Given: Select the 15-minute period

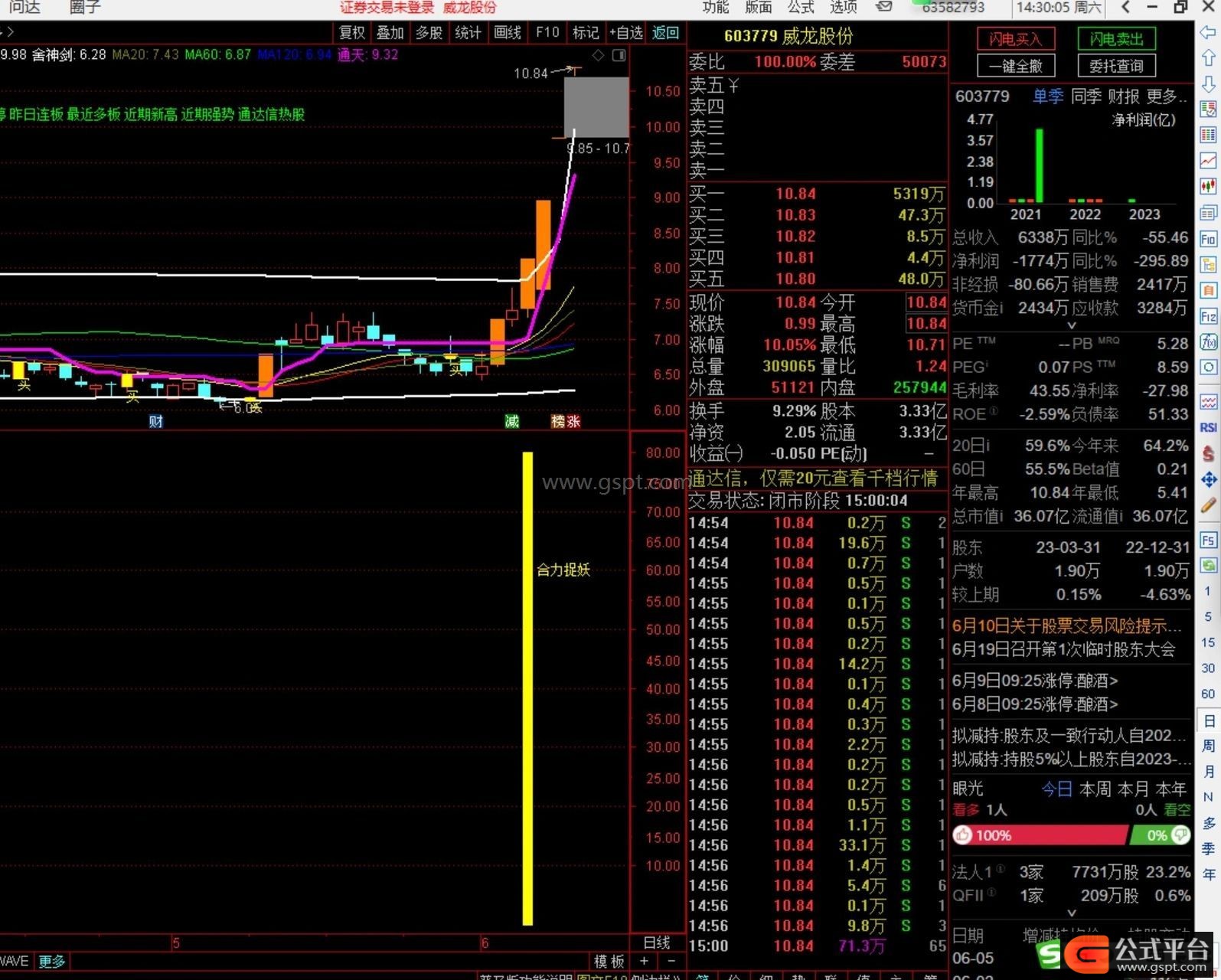Looking at the screenshot, I should (1208, 642).
